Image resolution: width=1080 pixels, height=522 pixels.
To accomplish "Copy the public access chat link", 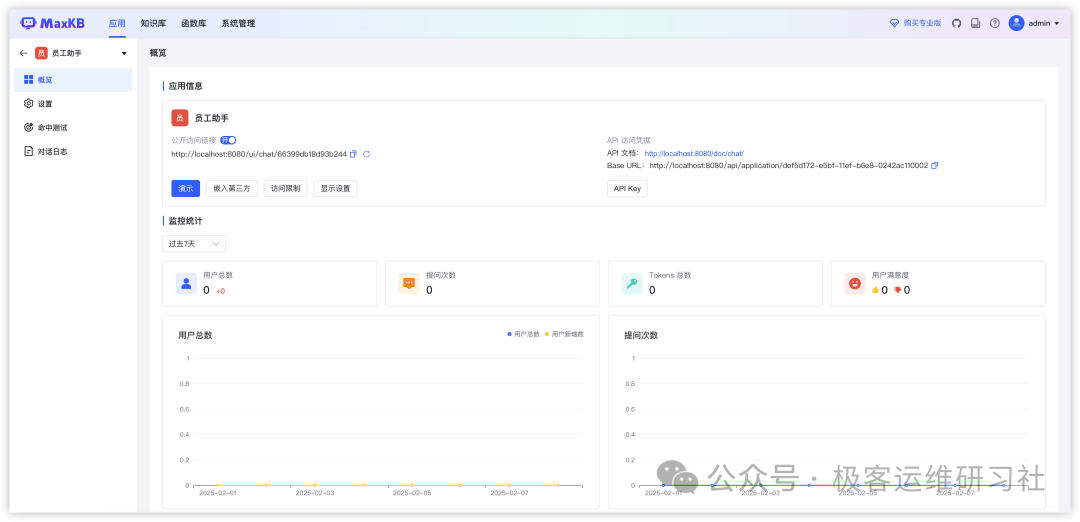I will [353, 154].
